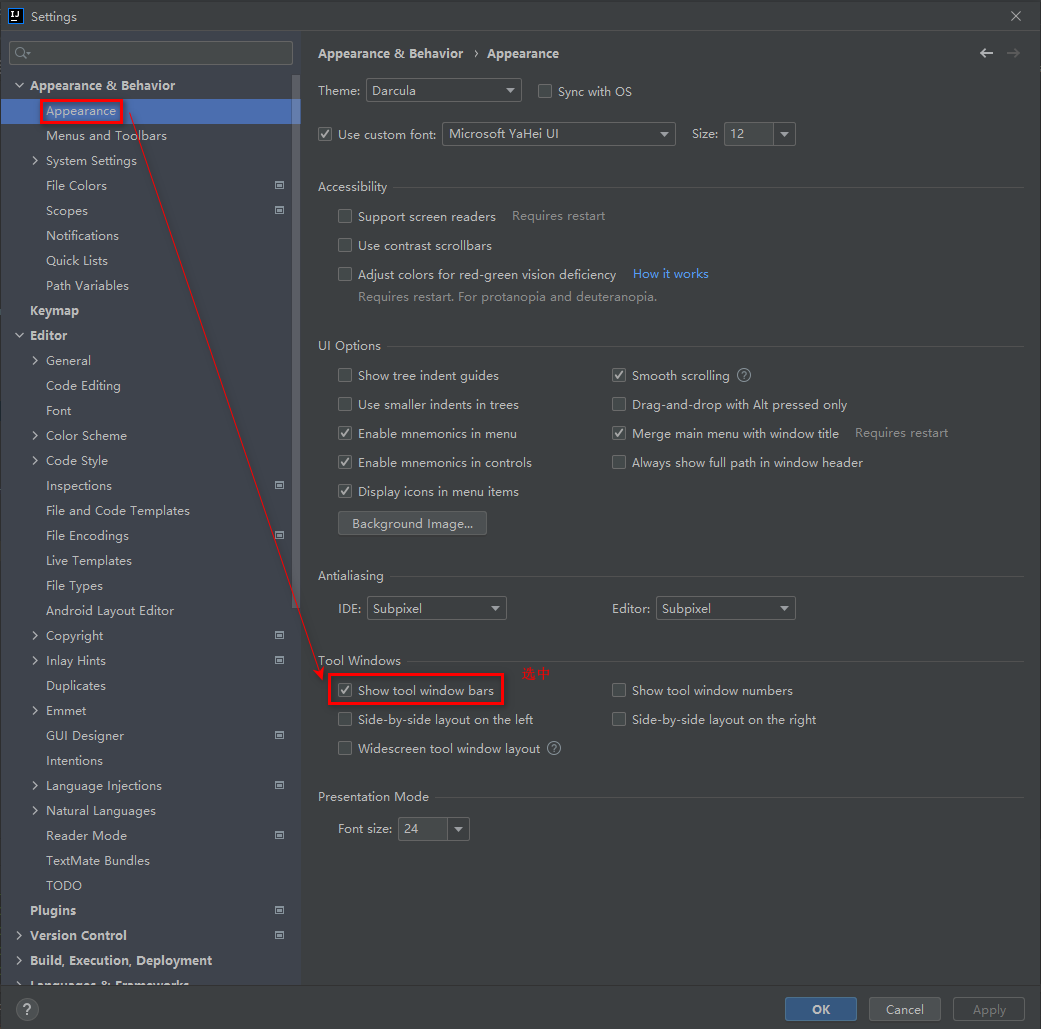This screenshot has height=1029, width=1041.
Task: Click Smooth scrolling help icon
Action: [744, 375]
